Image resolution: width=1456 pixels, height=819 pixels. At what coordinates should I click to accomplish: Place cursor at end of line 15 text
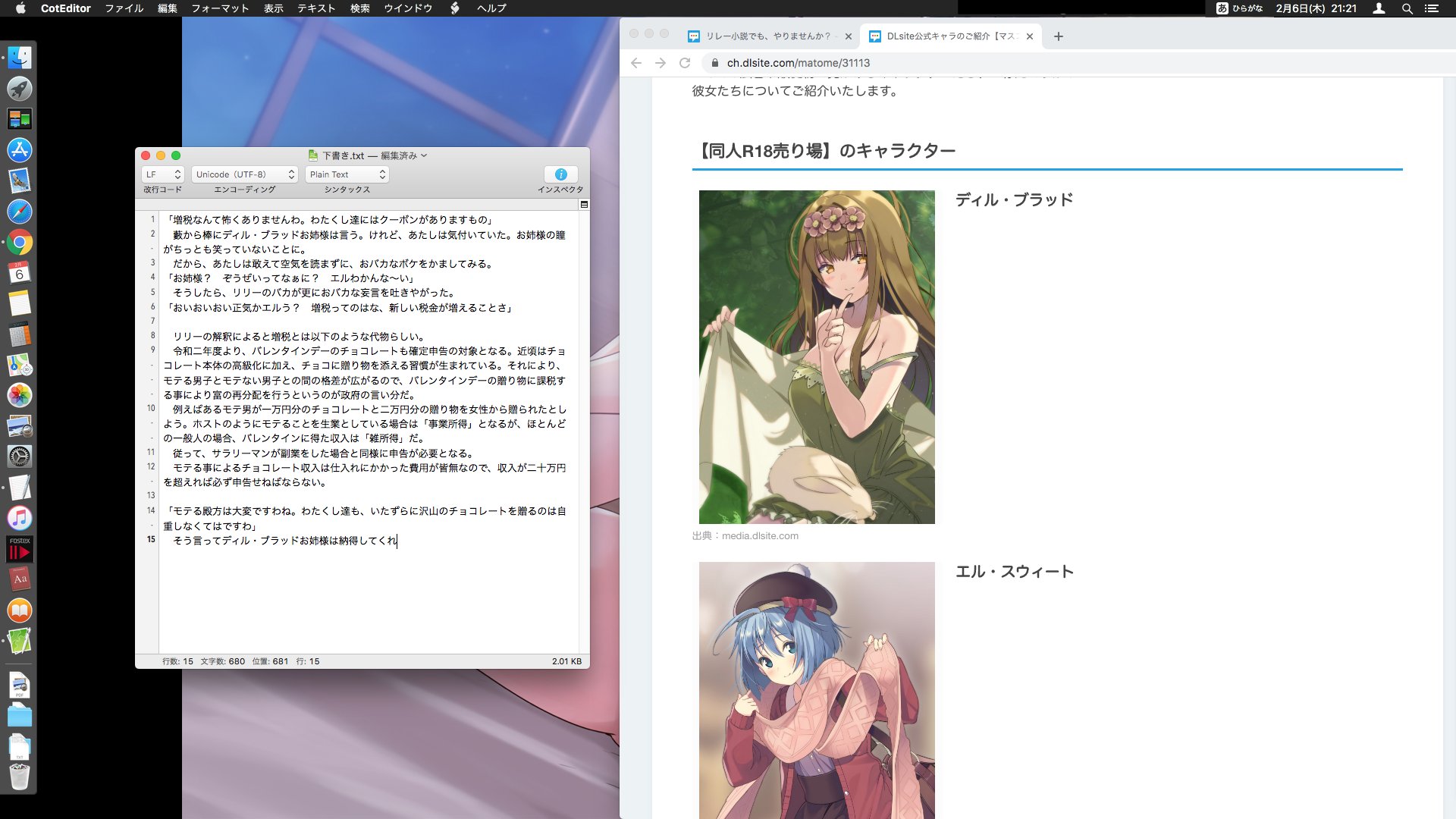point(397,541)
